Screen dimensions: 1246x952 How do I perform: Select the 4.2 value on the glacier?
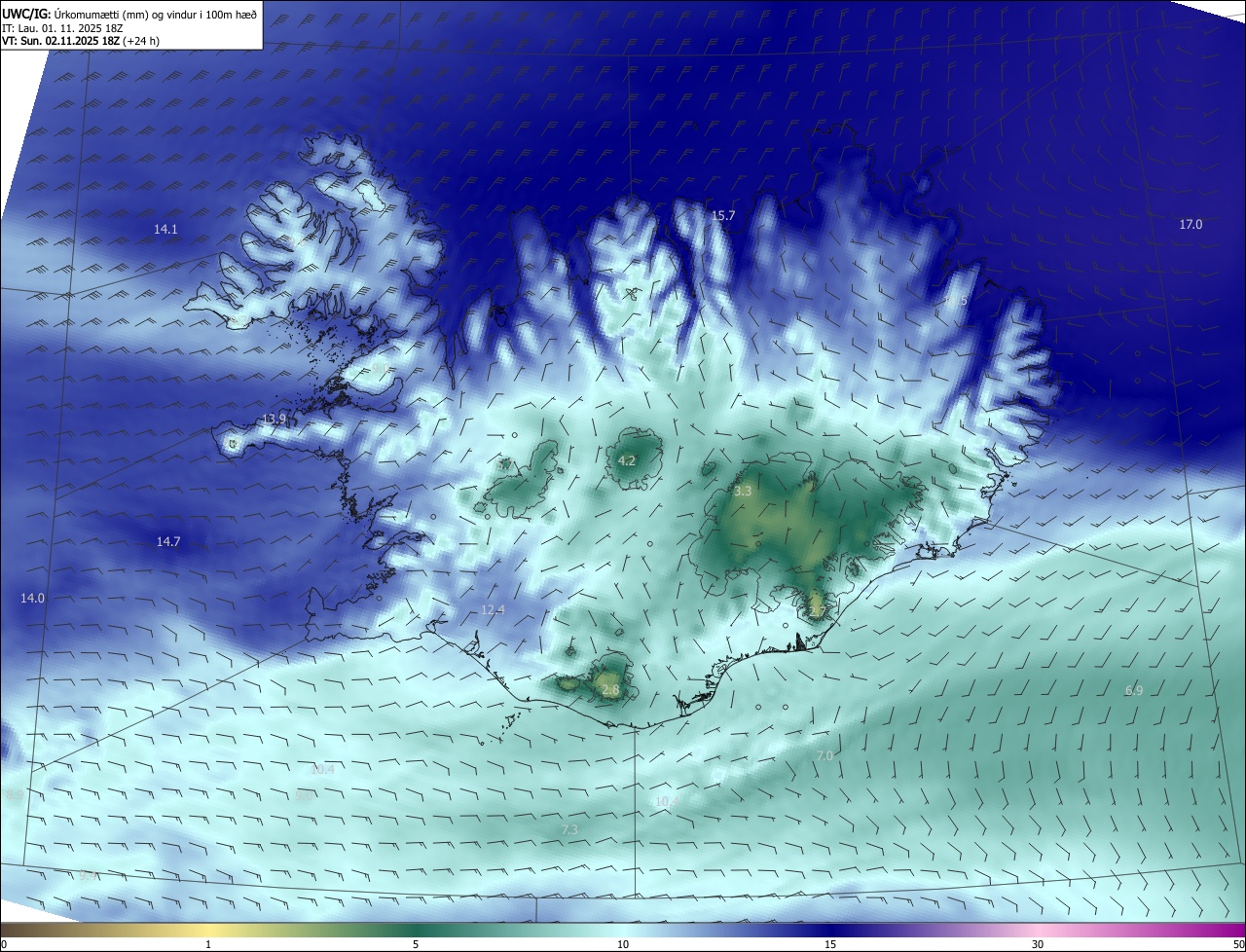[x=627, y=461]
